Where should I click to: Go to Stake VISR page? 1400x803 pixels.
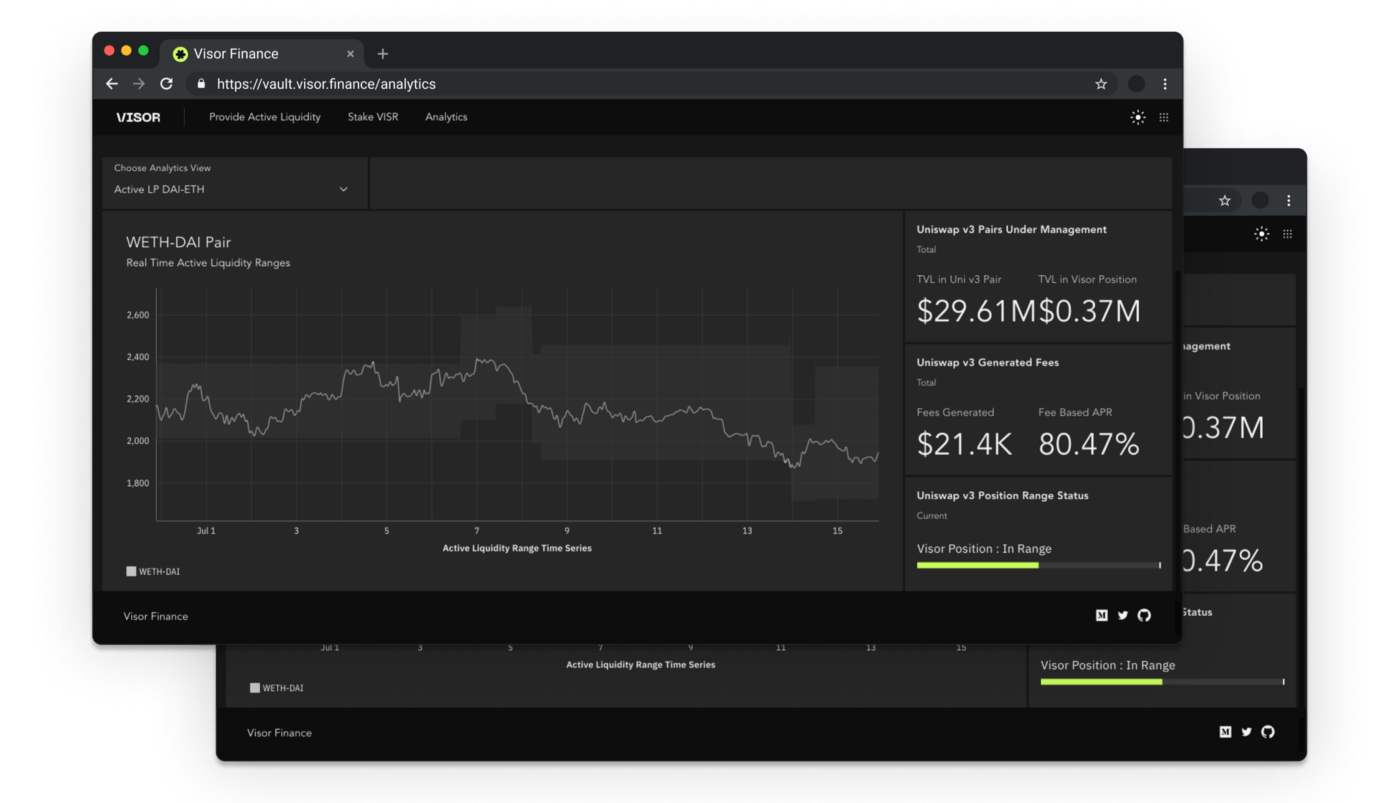pyautogui.click(x=373, y=117)
